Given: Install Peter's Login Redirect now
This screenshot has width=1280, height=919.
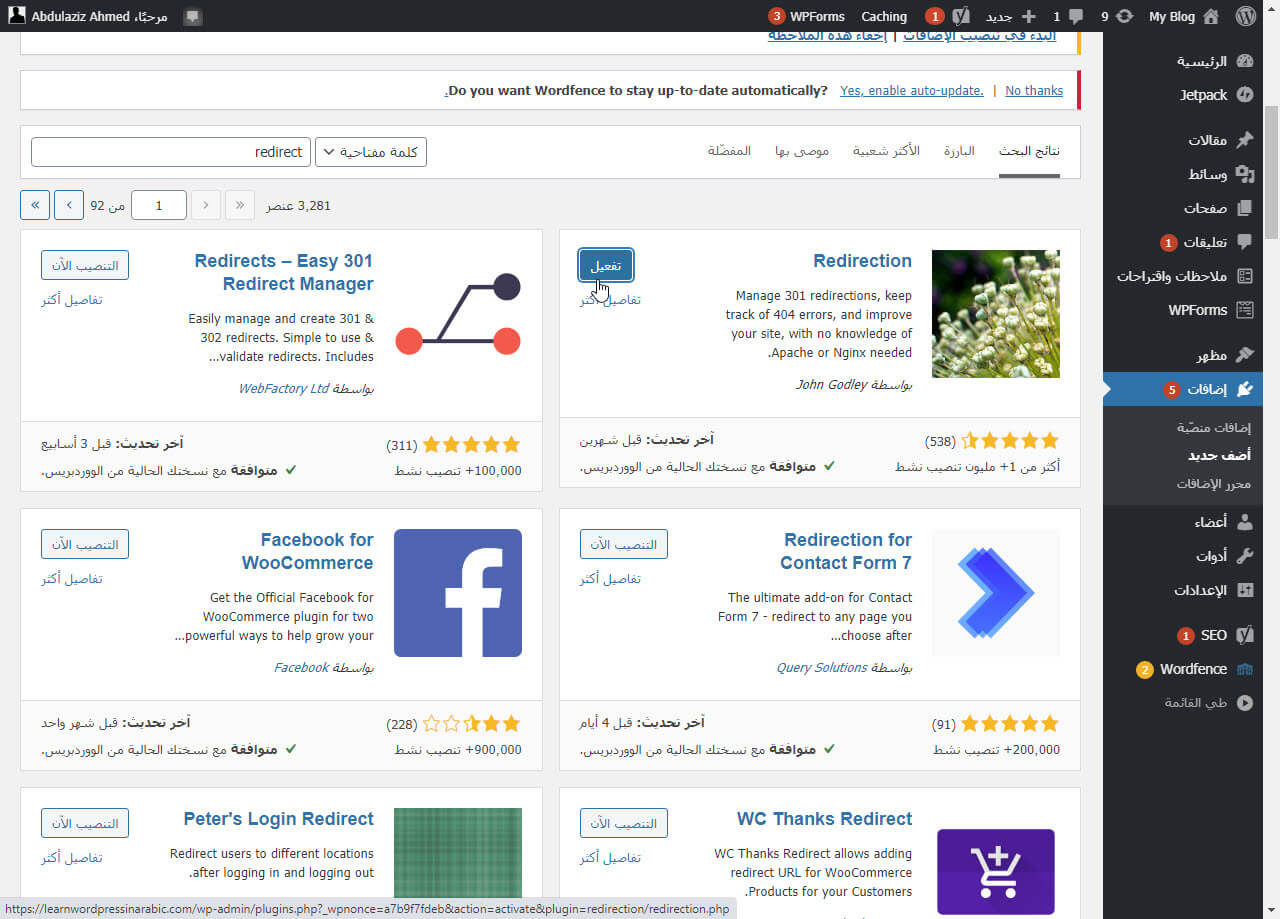Looking at the screenshot, I should pyautogui.click(x=85, y=823).
